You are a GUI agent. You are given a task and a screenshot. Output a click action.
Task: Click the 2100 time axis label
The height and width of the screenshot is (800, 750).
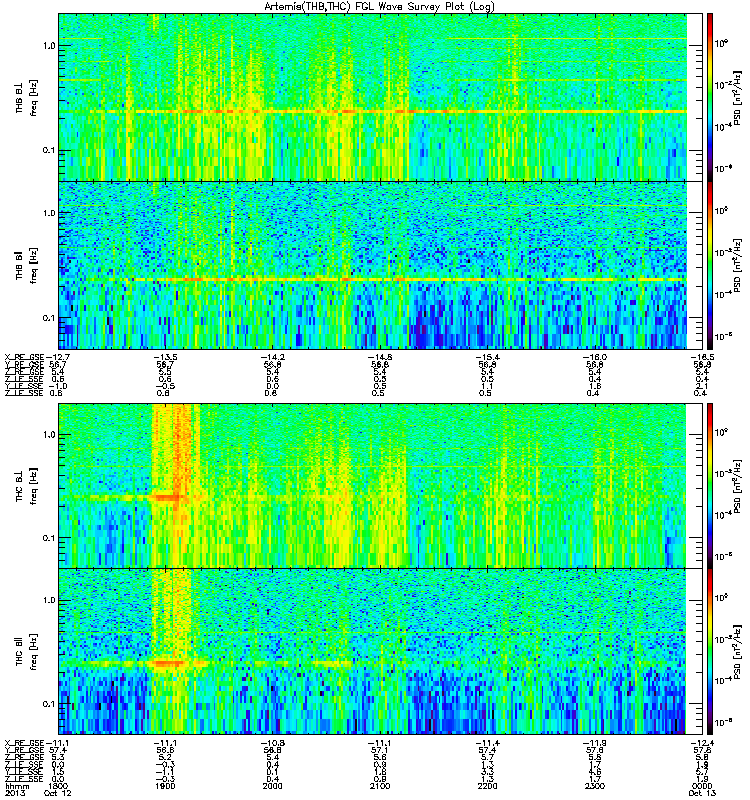click(x=380, y=786)
